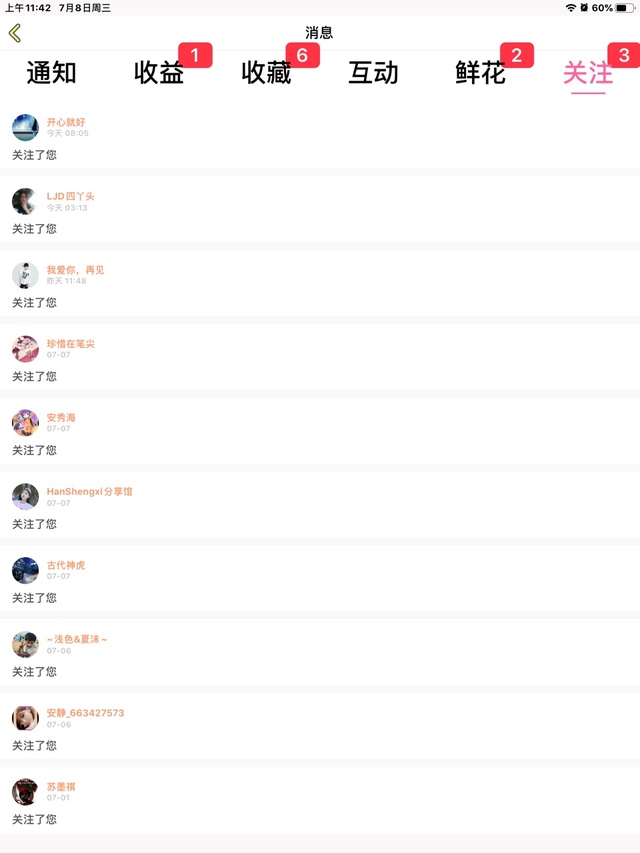The image size is (640, 853).
Task: View 珍惜在笔尖's avatar
Action: coord(25,349)
